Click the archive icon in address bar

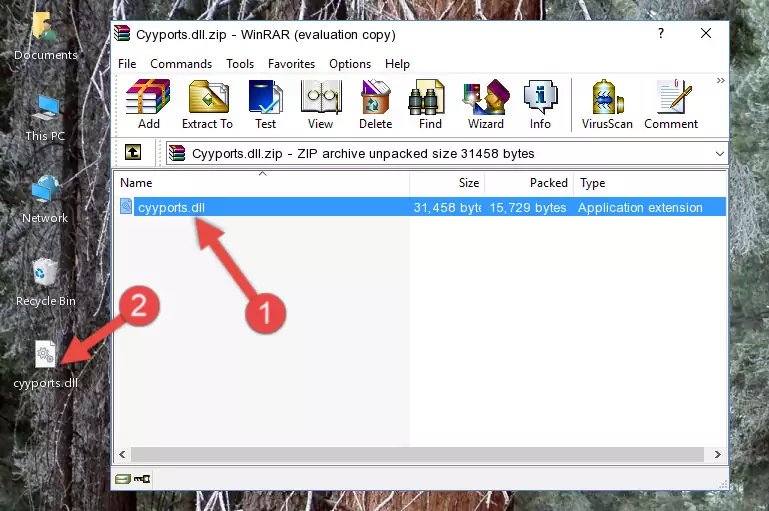click(177, 153)
